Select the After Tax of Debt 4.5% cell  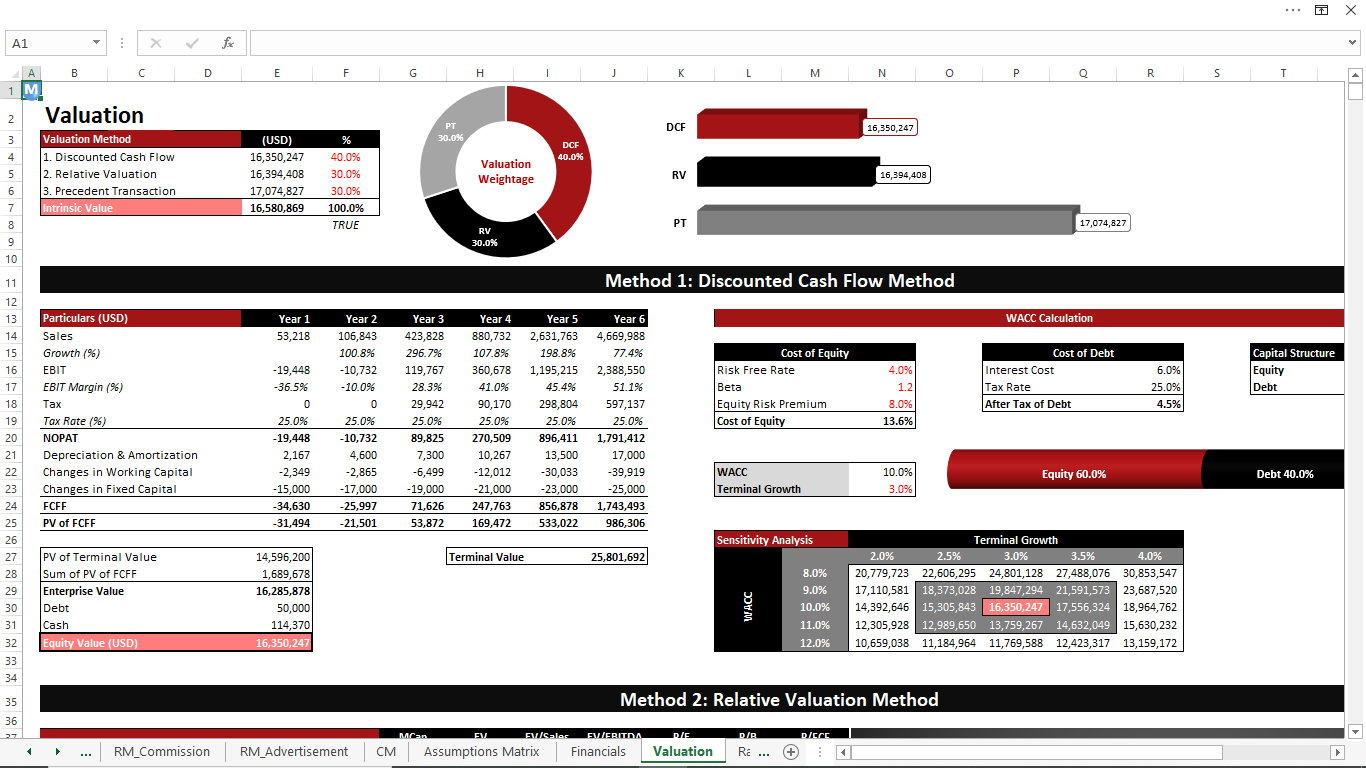1150,404
